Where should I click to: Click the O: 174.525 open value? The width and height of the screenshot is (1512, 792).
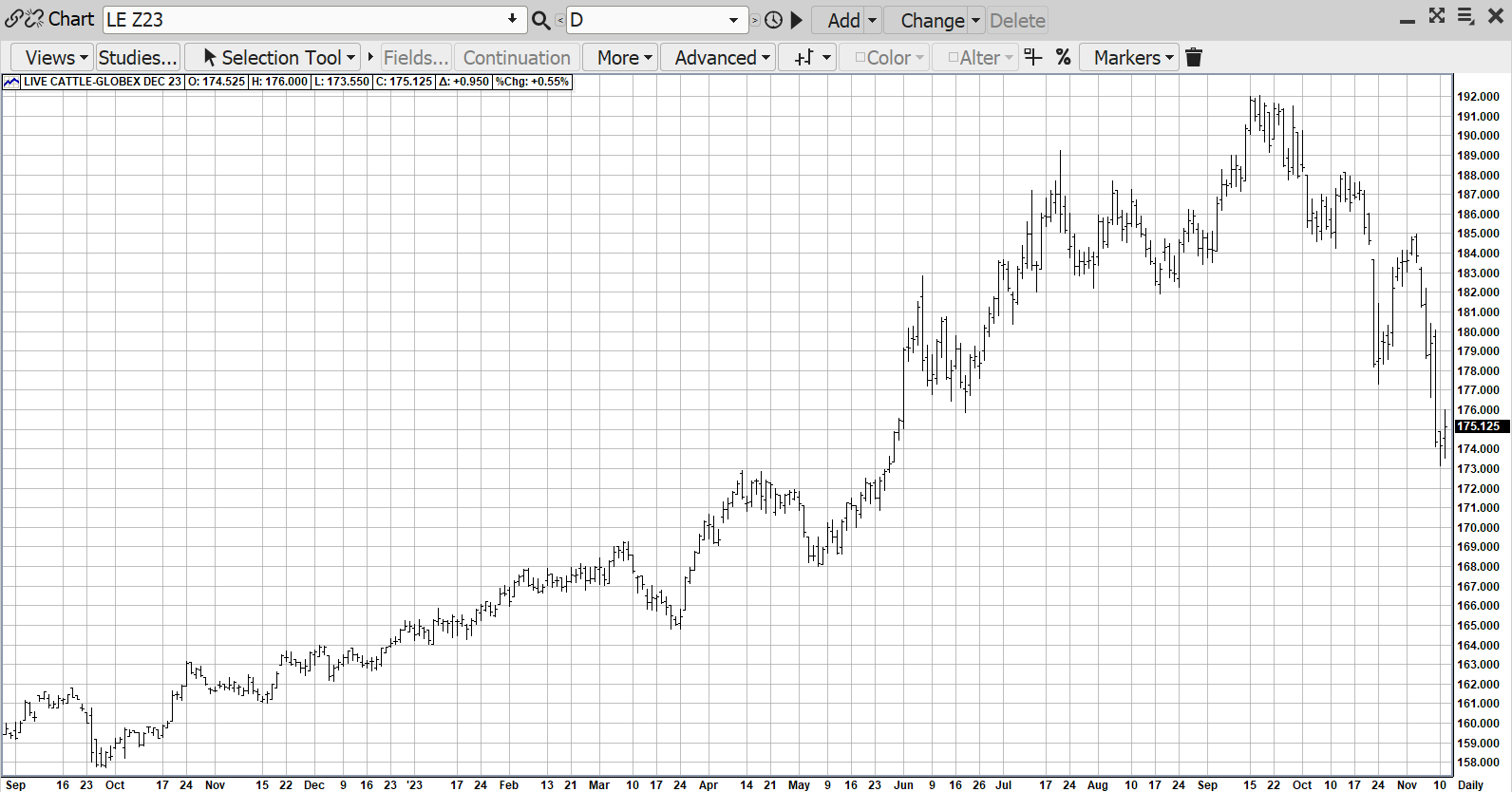click(217, 82)
